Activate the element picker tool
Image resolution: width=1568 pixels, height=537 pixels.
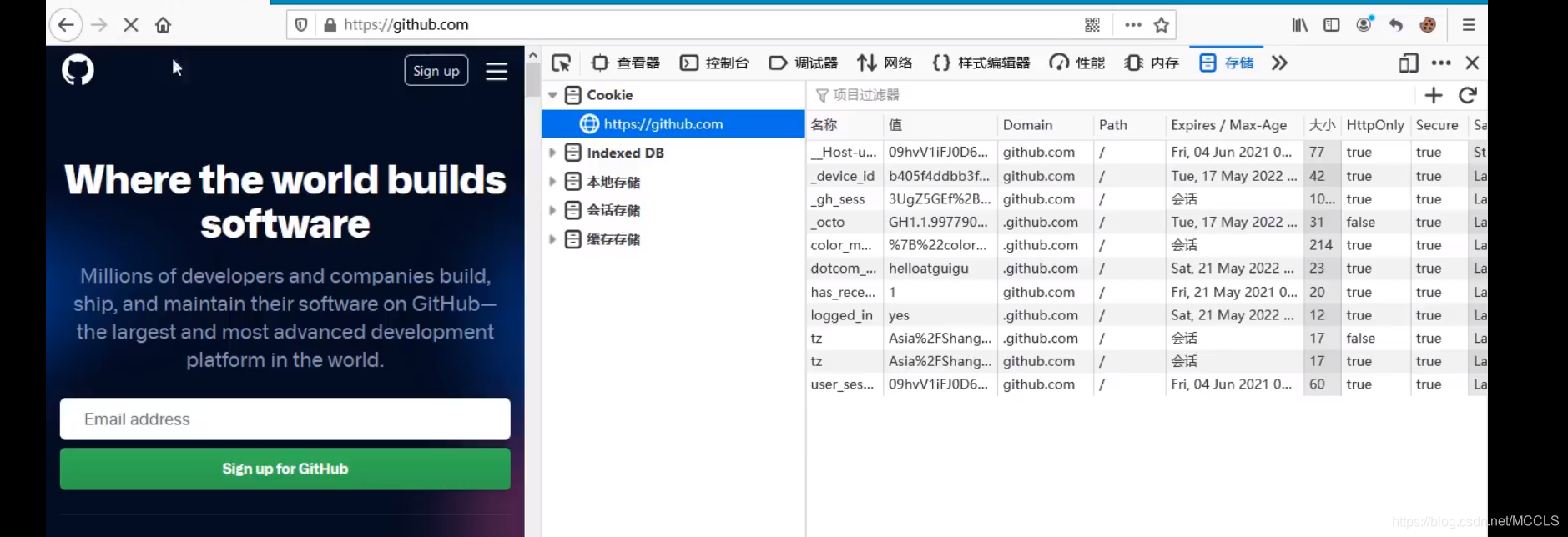coord(561,63)
